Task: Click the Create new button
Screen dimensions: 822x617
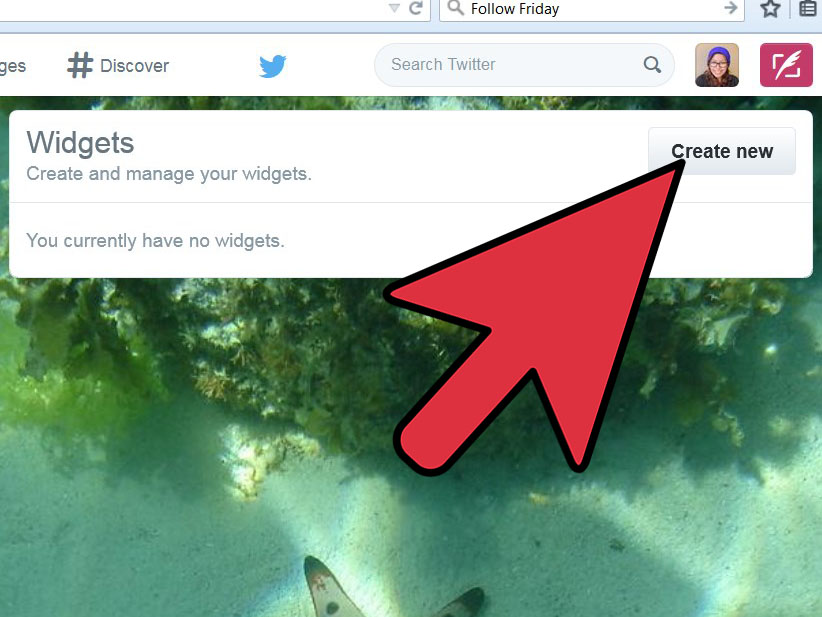Action: click(x=722, y=151)
